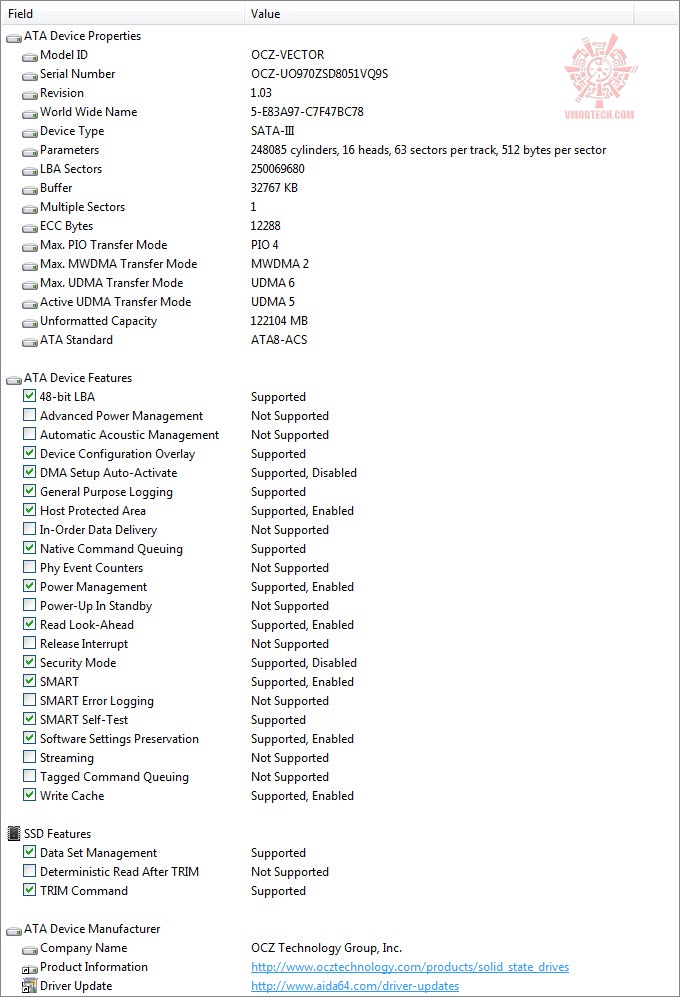Click the value UDMA 5
Screen dimensions: 680x997
click(x=273, y=302)
